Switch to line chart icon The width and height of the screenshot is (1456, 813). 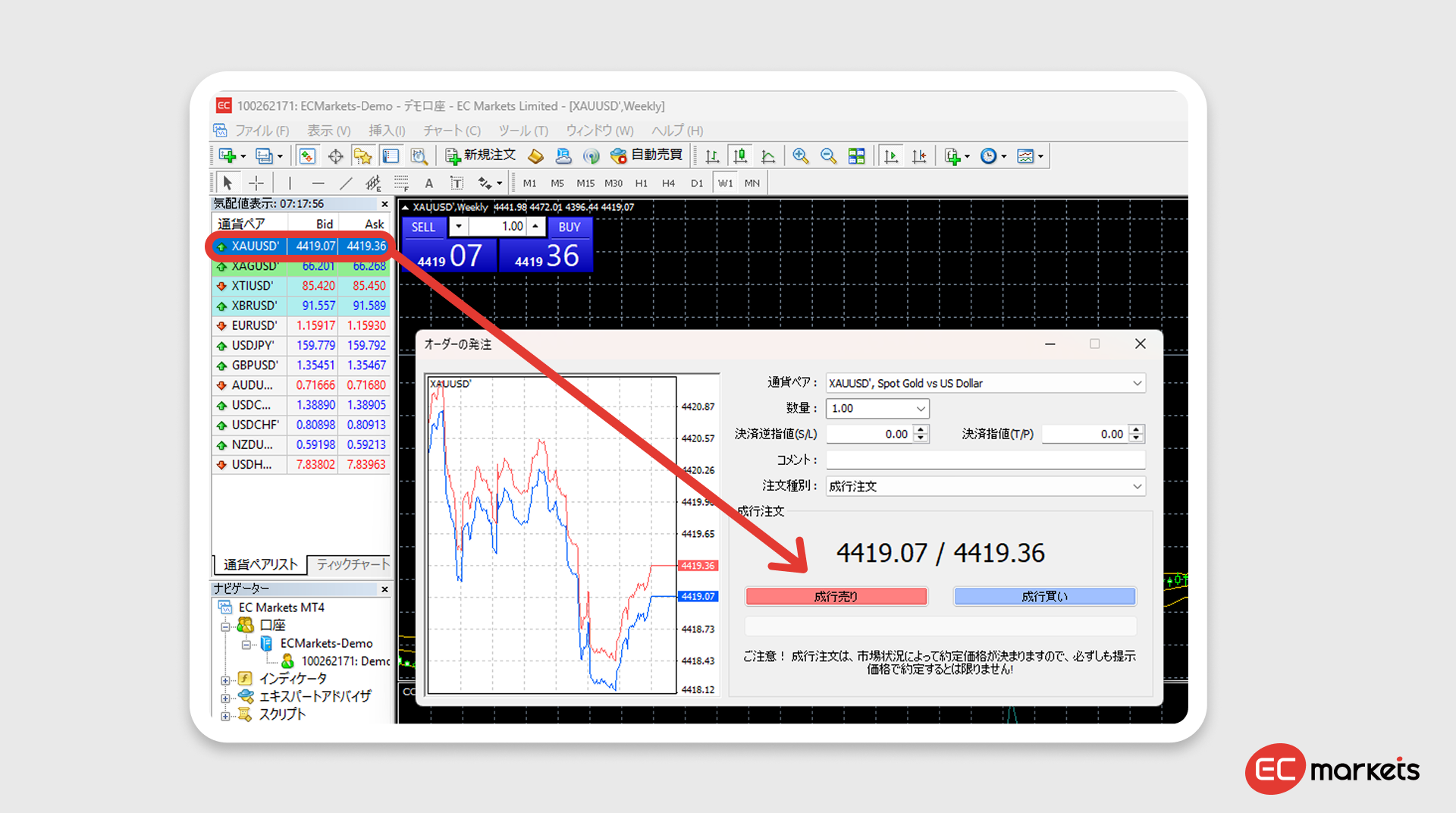(768, 156)
